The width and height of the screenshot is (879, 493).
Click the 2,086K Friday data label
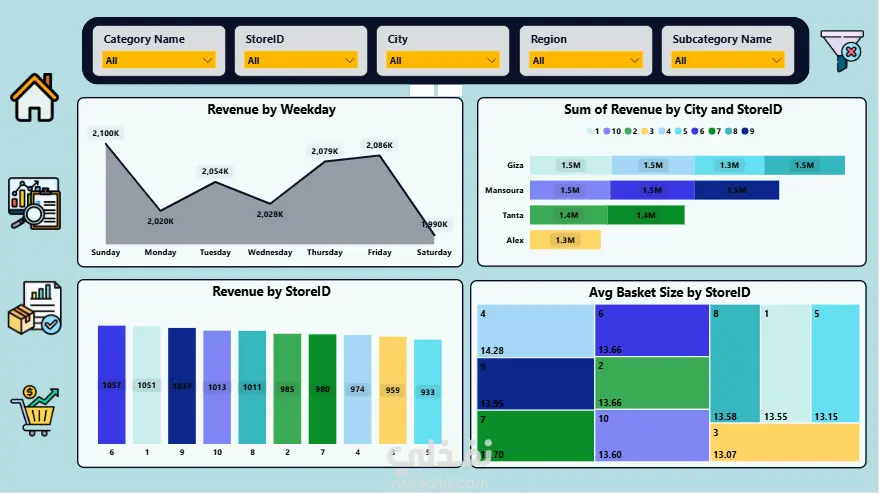pyautogui.click(x=380, y=145)
